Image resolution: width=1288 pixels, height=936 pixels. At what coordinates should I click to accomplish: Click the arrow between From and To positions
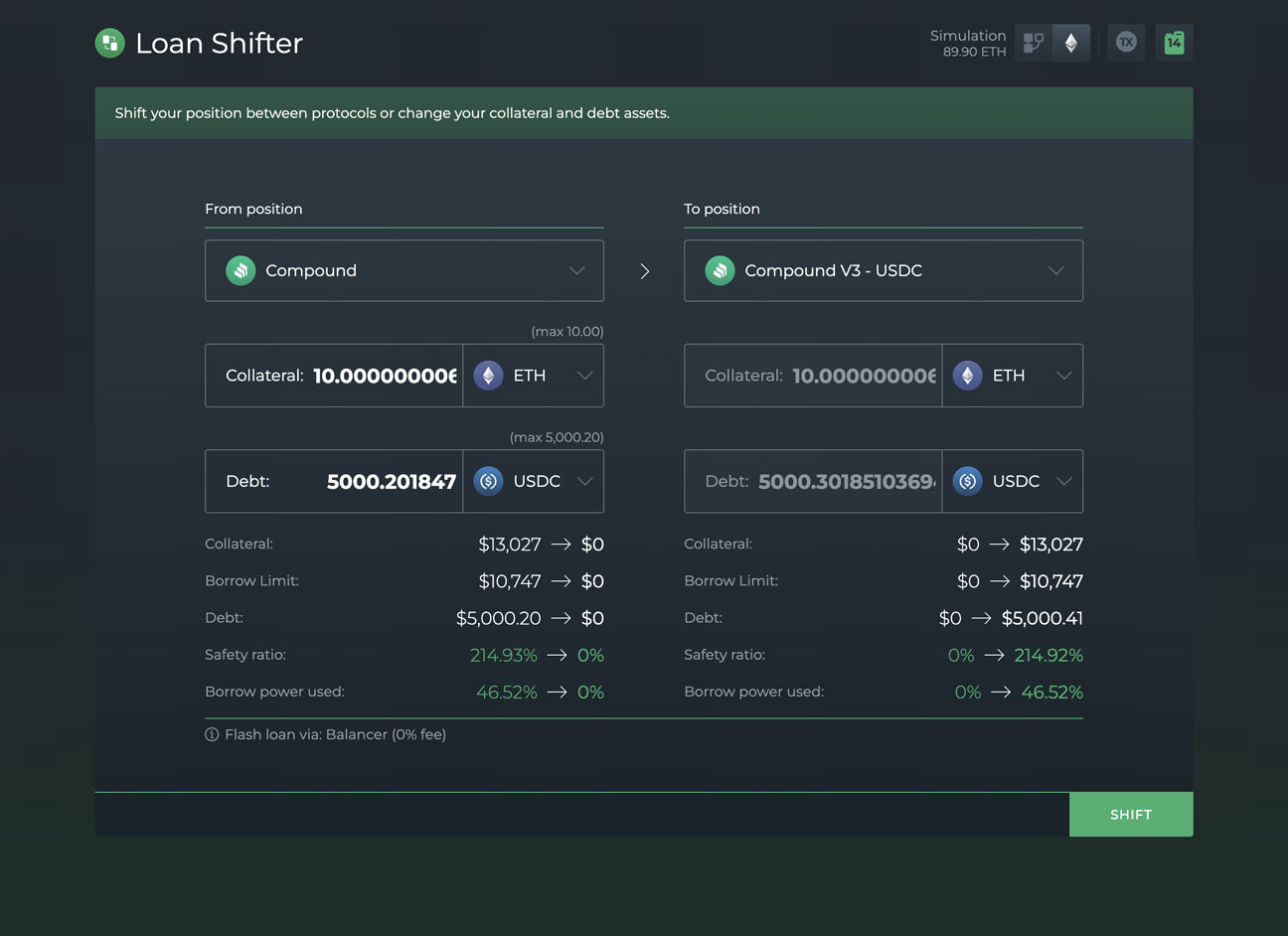coord(645,271)
